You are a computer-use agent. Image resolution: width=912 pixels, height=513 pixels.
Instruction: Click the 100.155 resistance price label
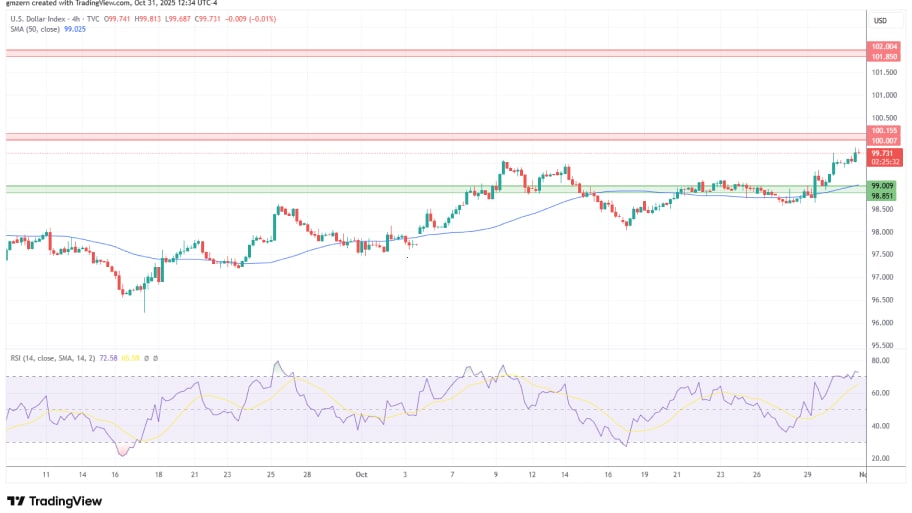(x=883, y=131)
